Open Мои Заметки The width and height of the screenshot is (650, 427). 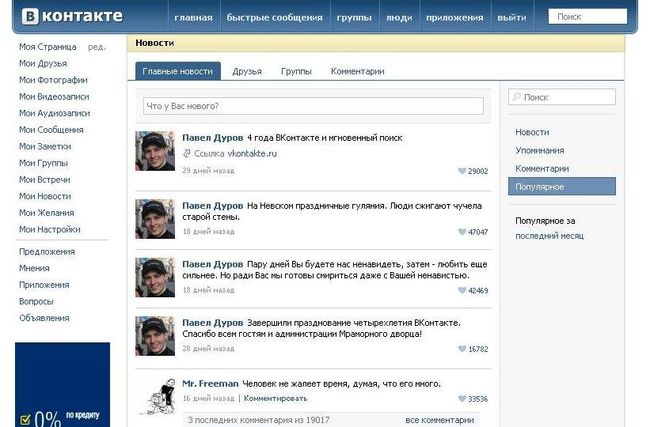pyautogui.click(x=45, y=146)
